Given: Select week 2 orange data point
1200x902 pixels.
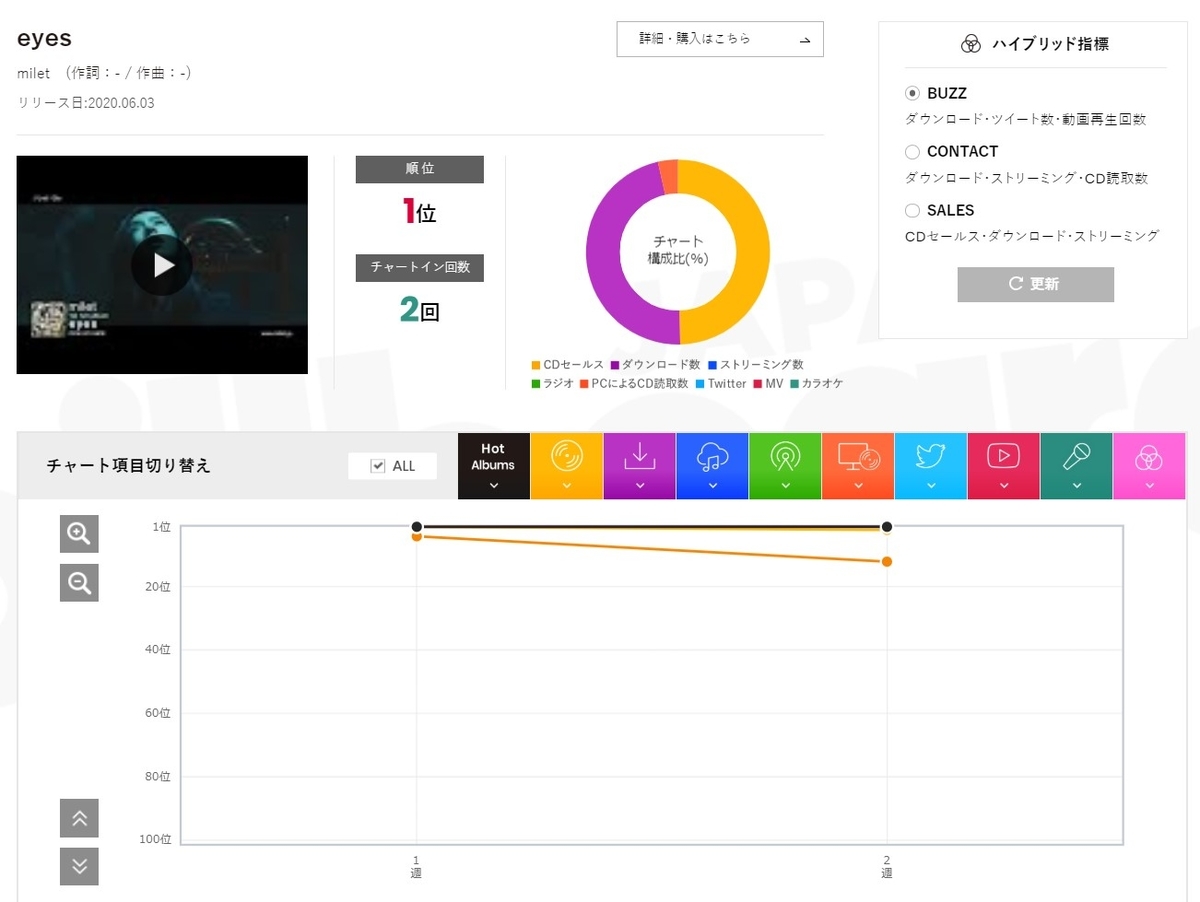Looking at the screenshot, I should (x=887, y=562).
